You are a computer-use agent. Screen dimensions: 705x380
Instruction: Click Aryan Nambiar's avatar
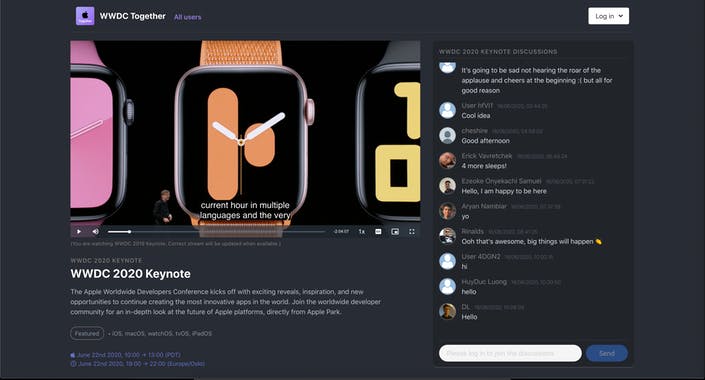click(447, 211)
